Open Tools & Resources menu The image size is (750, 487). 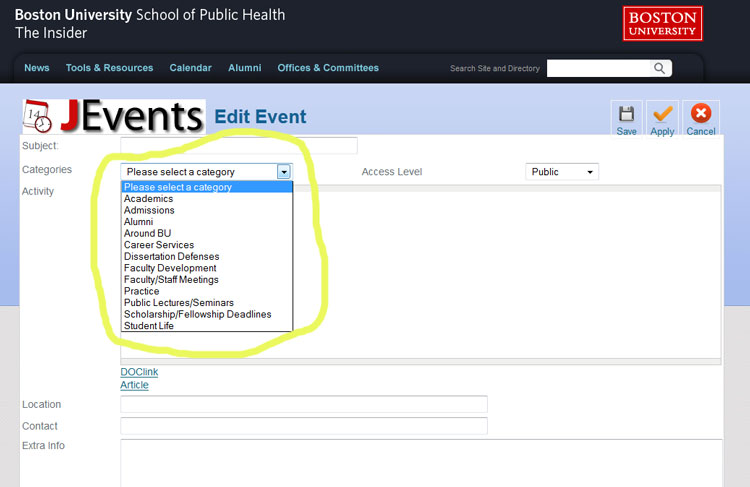110,68
